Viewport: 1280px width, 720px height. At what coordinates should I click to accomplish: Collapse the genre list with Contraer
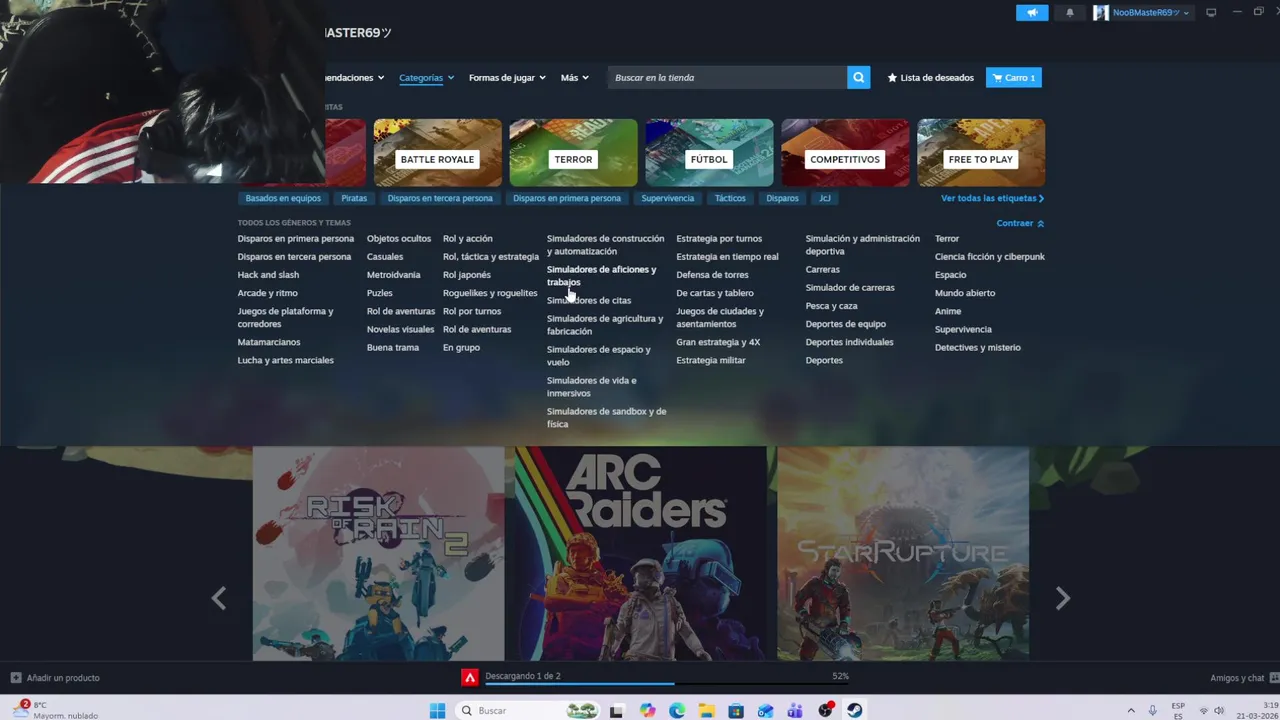pyautogui.click(x=1020, y=223)
